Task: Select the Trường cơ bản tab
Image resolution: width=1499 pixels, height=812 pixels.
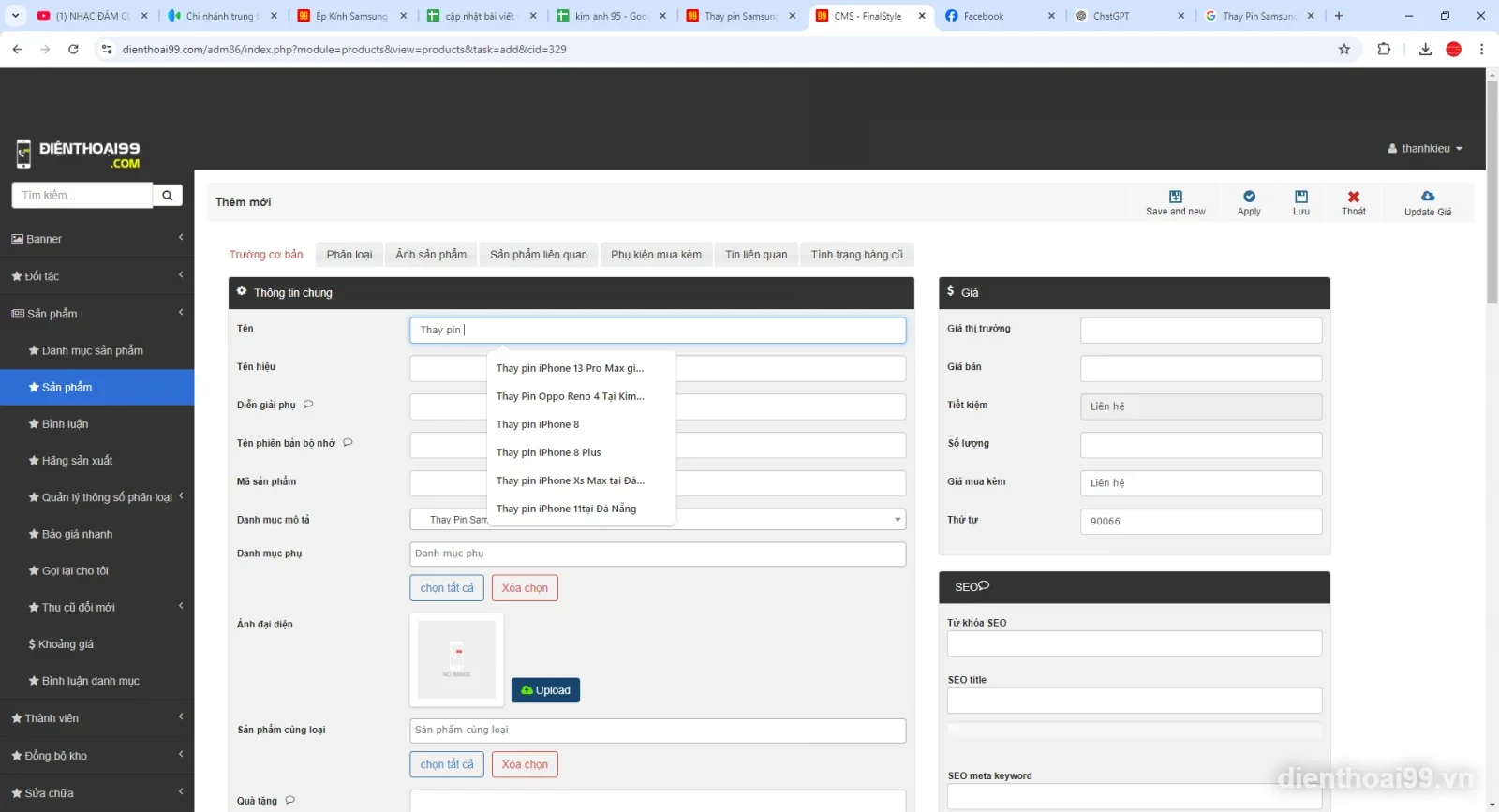Action: (266, 255)
